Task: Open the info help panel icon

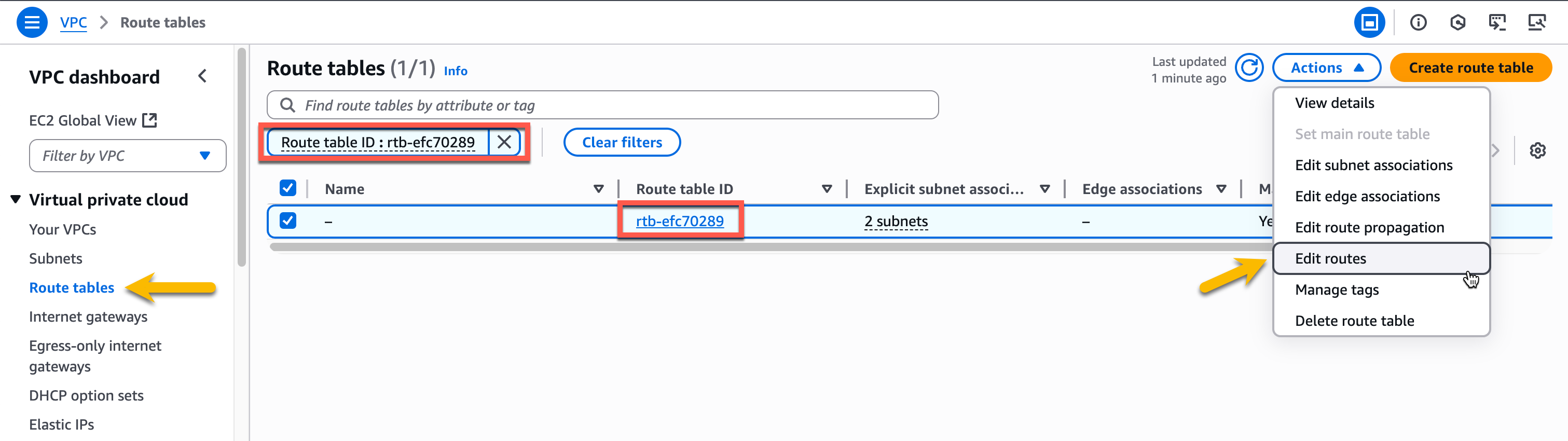Action: [1418, 22]
